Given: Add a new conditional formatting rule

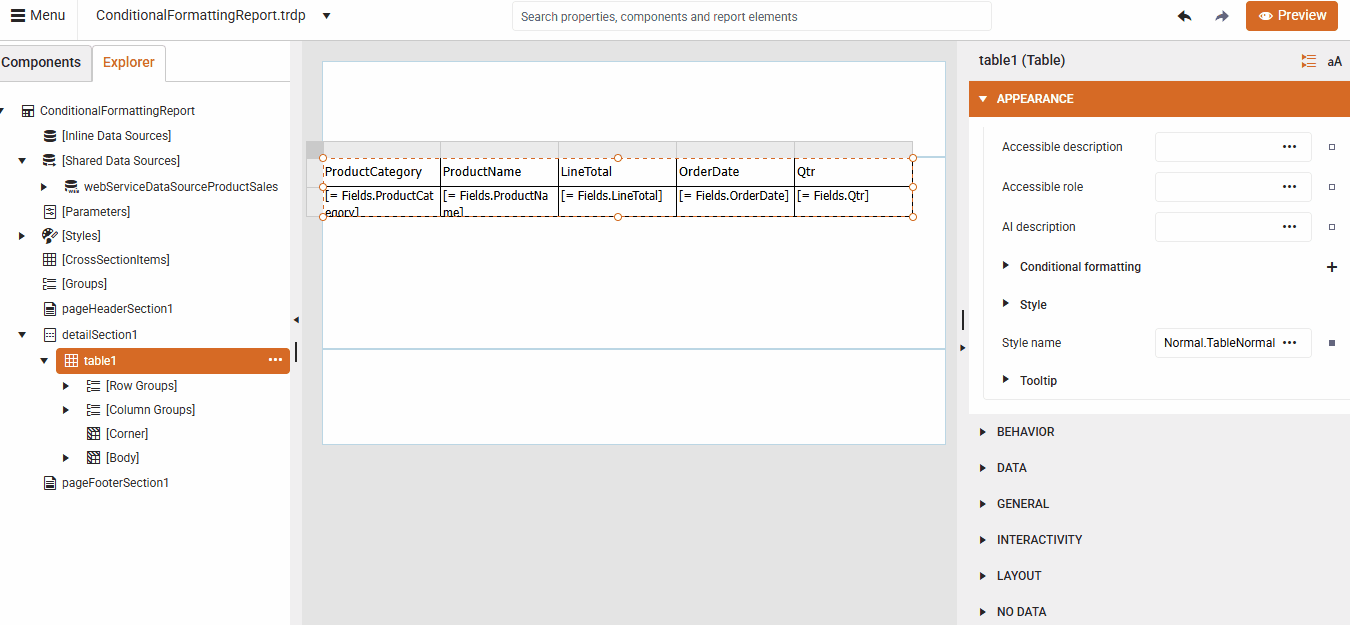Looking at the screenshot, I should click(x=1332, y=266).
